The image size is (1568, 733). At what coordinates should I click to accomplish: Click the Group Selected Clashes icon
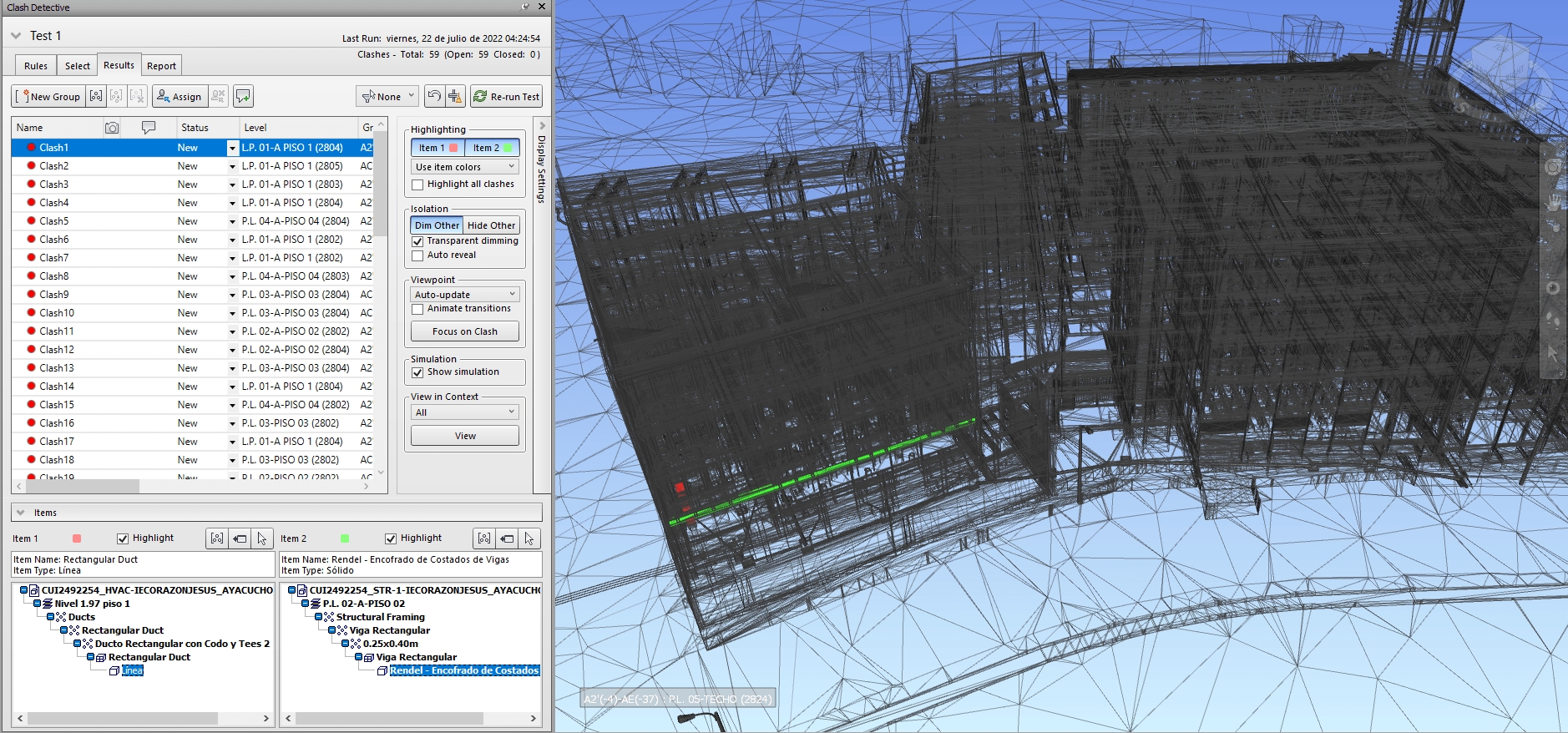pos(96,97)
